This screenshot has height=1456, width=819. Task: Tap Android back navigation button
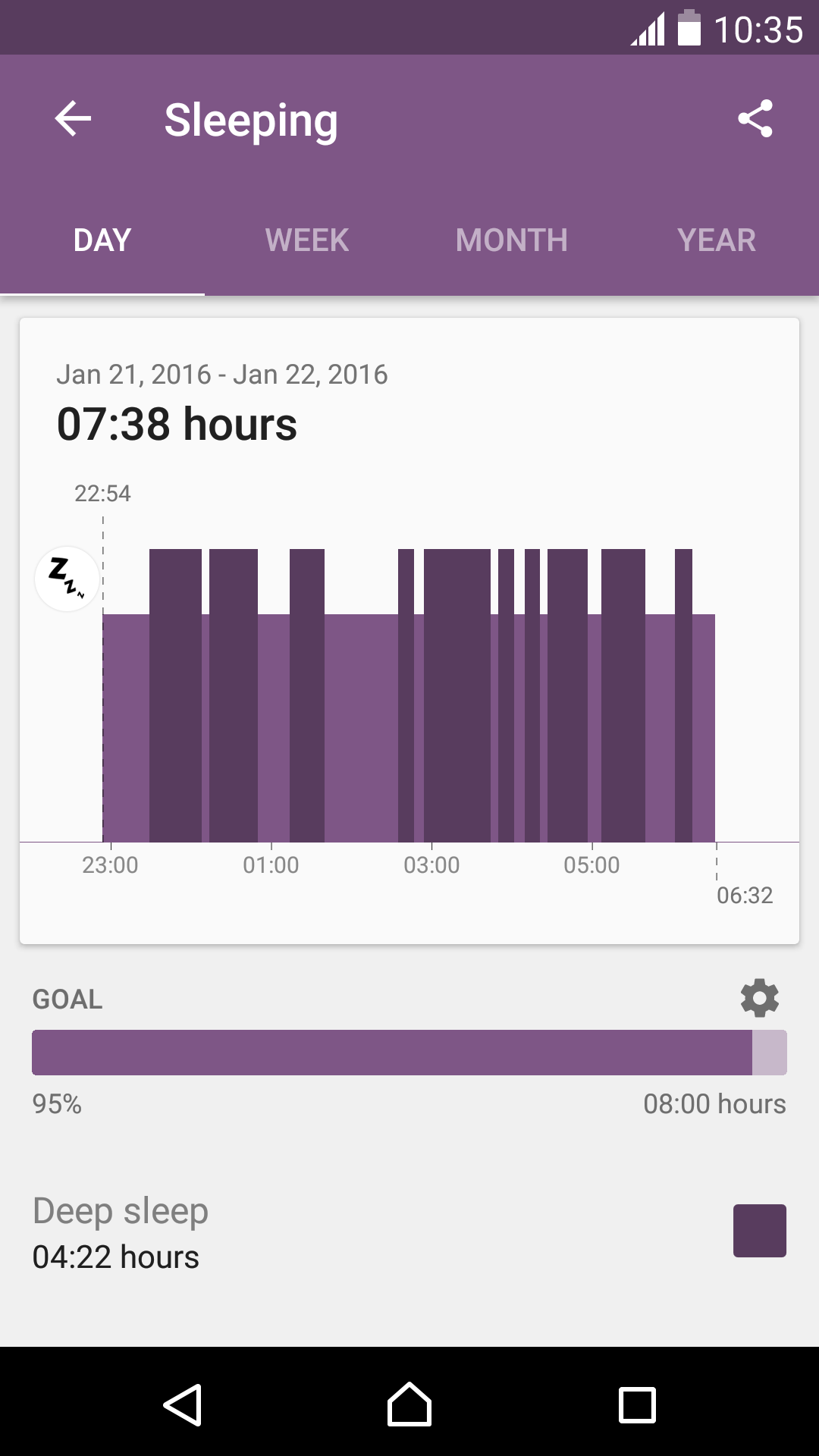[183, 1404]
